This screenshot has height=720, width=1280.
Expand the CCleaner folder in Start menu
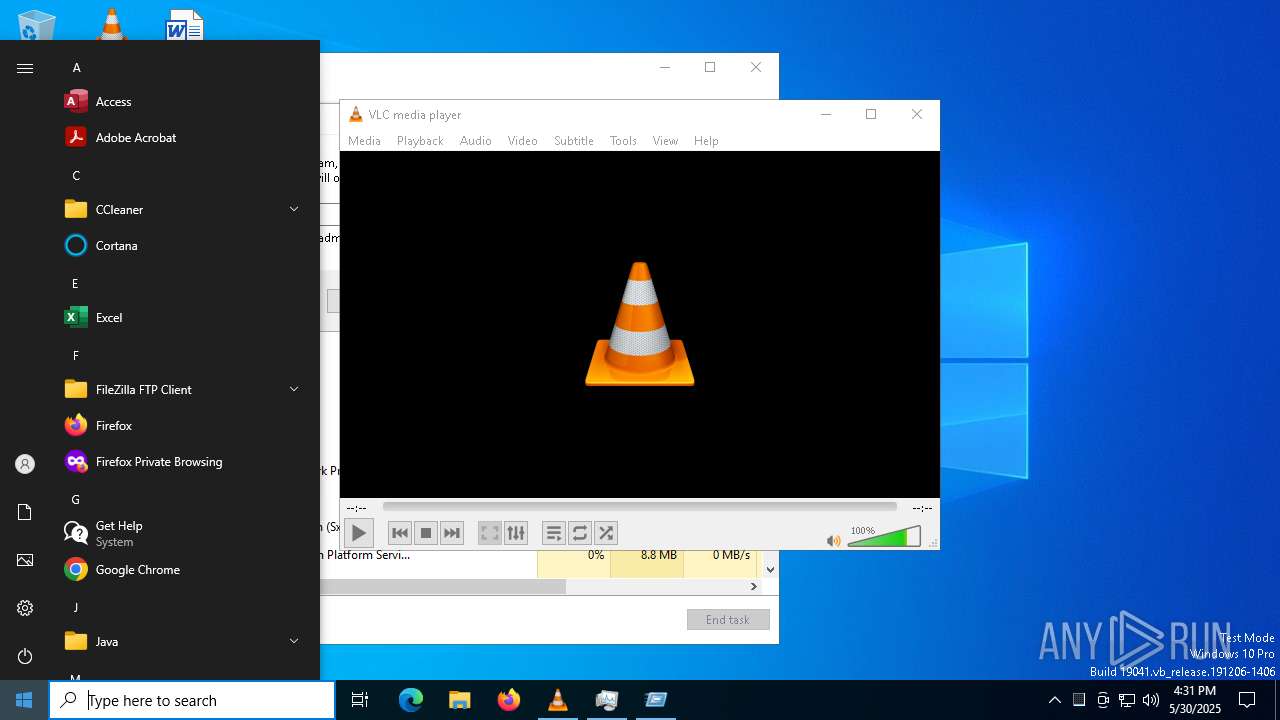184,210
